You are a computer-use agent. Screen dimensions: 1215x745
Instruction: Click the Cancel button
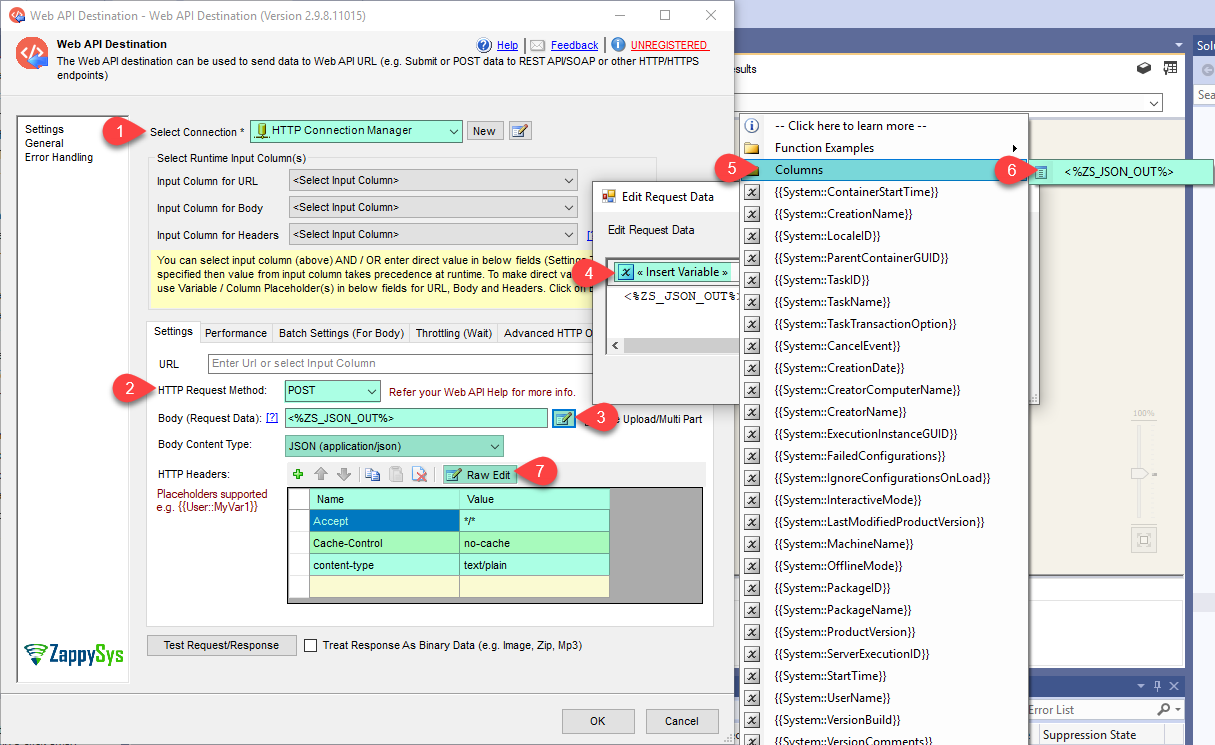(x=682, y=721)
